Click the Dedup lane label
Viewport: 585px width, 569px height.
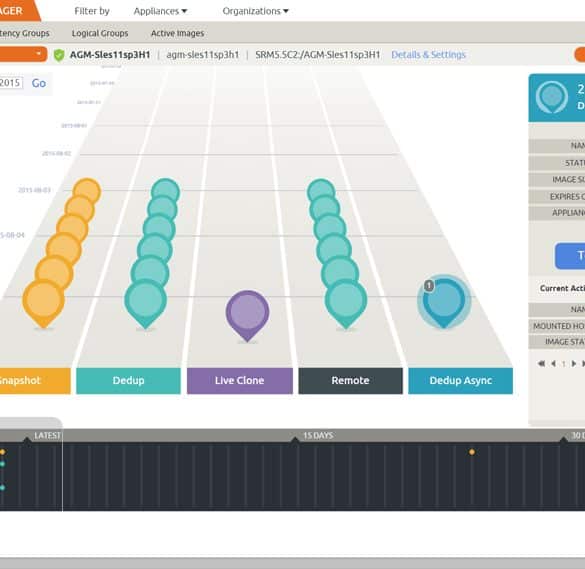(128, 381)
